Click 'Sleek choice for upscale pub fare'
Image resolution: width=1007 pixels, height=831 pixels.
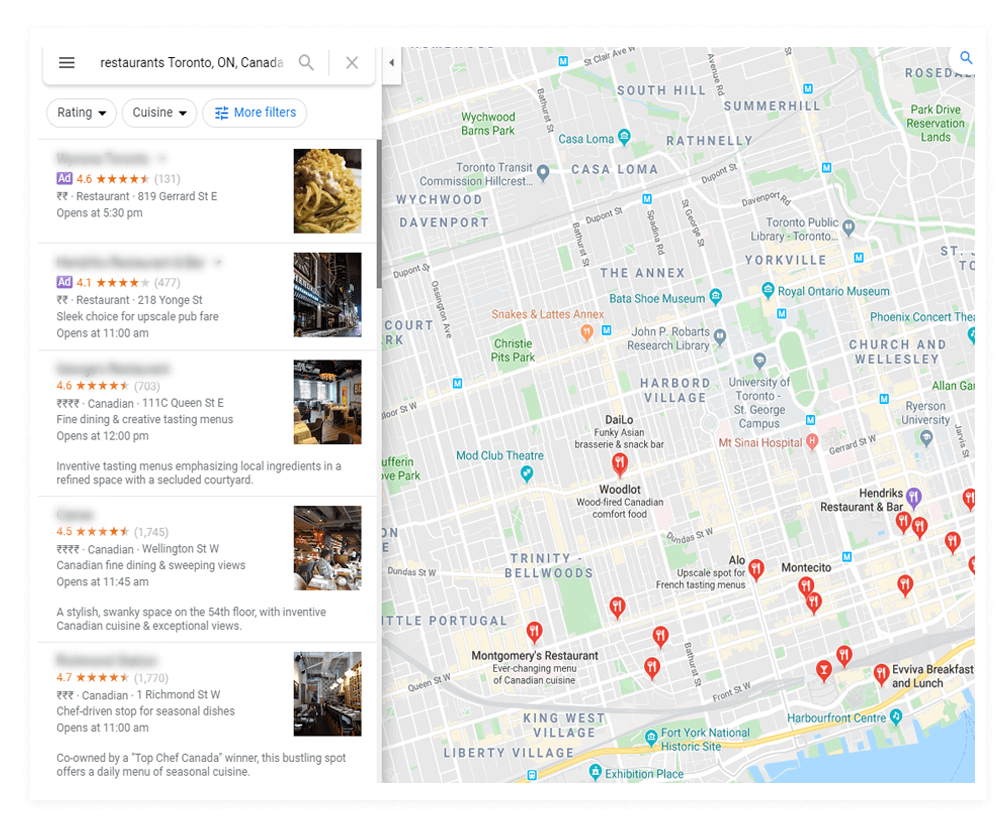(x=137, y=316)
